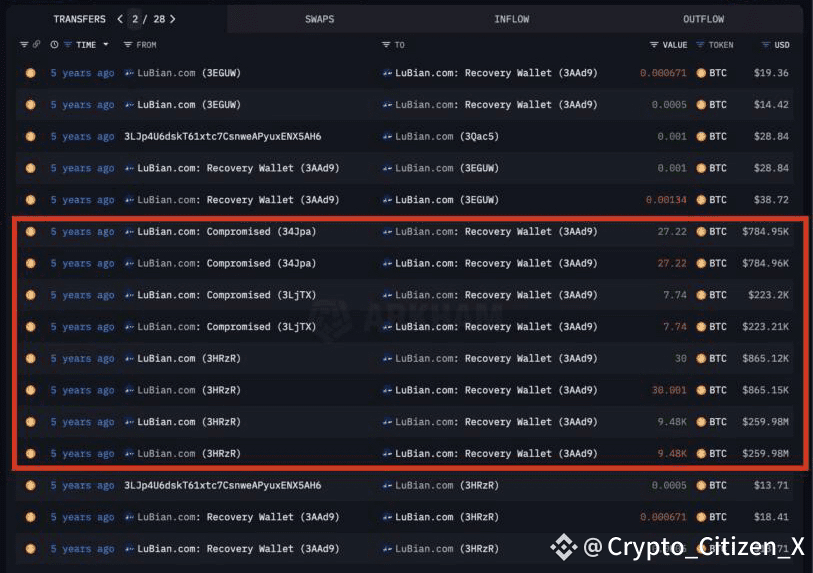Viewport: 813px width, 573px height.
Task: Go to the previous transfers page arrow
Action: [120, 19]
